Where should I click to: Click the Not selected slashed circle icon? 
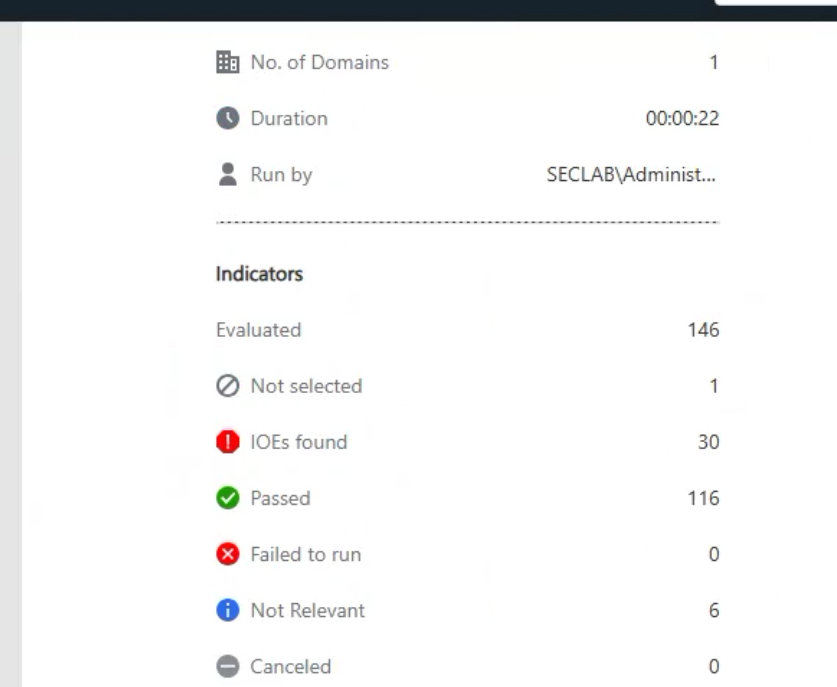click(227, 386)
